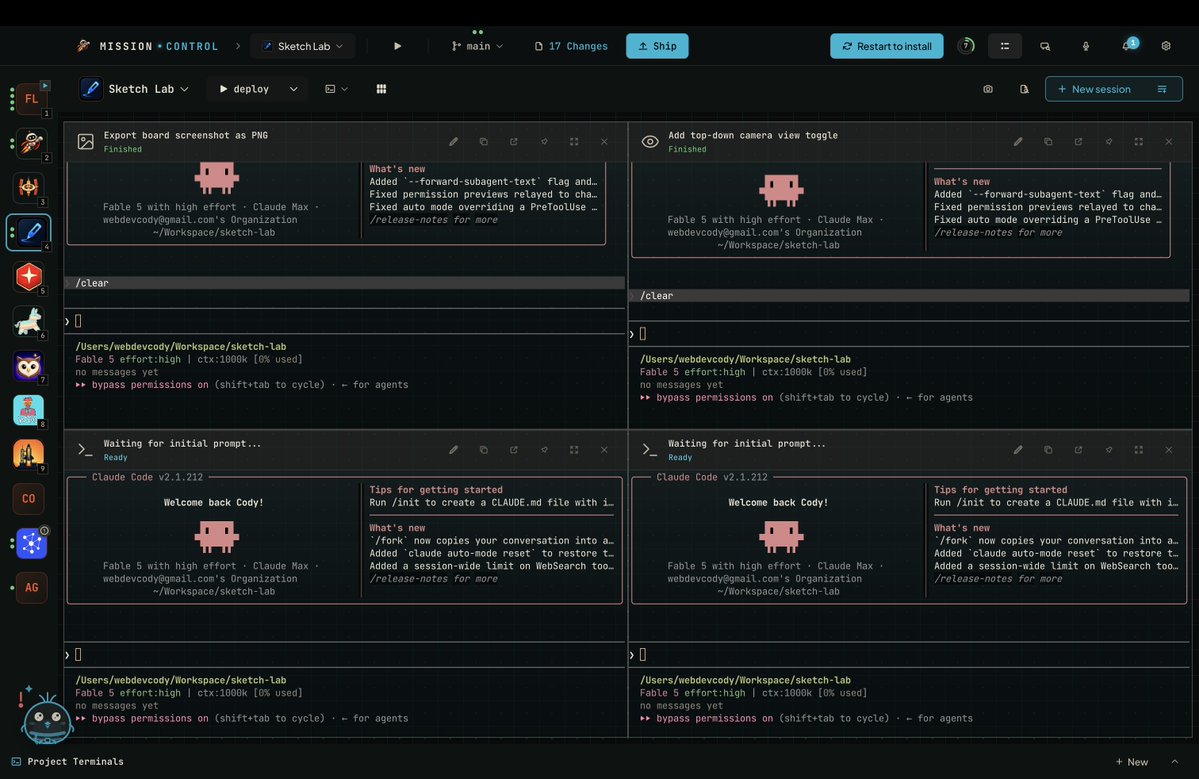Image resolution: width=1199 pixels, height=779 pixels.
Task: Expand the Project Terminals panel chevron
Action: [1175, 761]
